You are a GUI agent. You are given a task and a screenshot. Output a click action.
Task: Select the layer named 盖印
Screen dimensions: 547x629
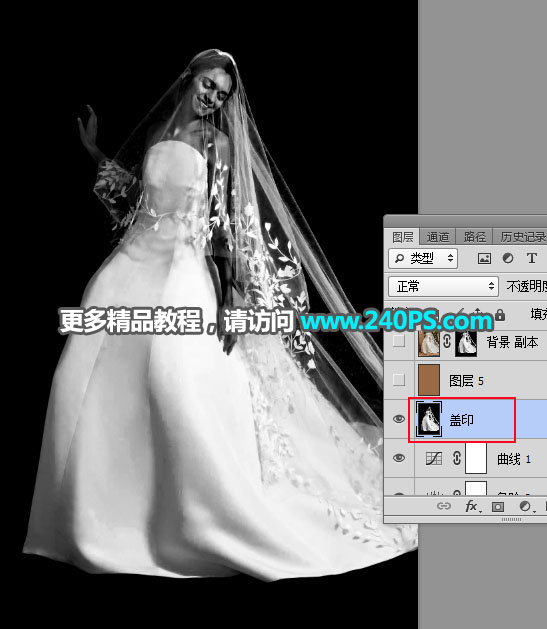click(x=462, y=420)
